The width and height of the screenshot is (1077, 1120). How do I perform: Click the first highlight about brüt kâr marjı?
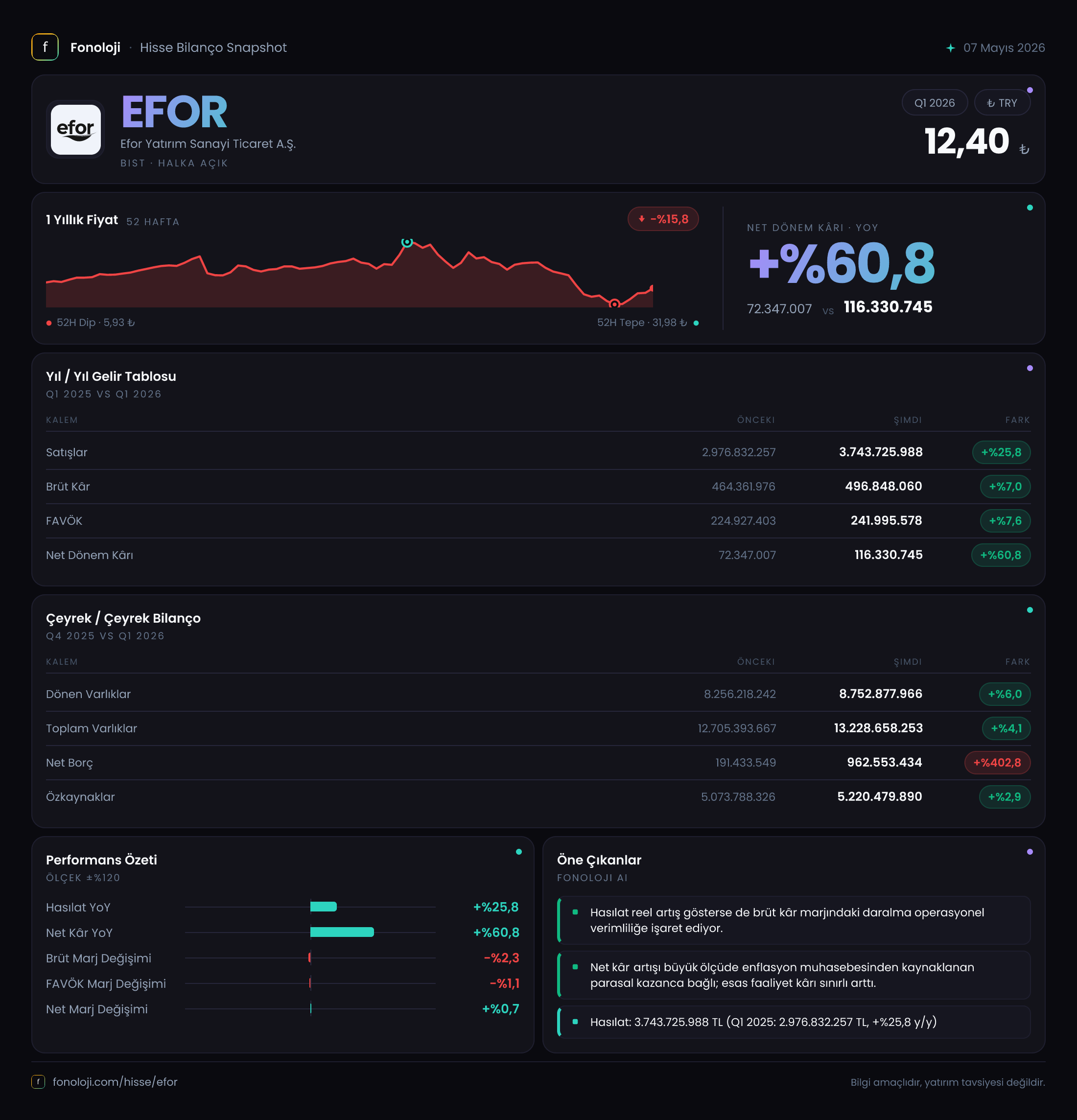pos(794,920)
